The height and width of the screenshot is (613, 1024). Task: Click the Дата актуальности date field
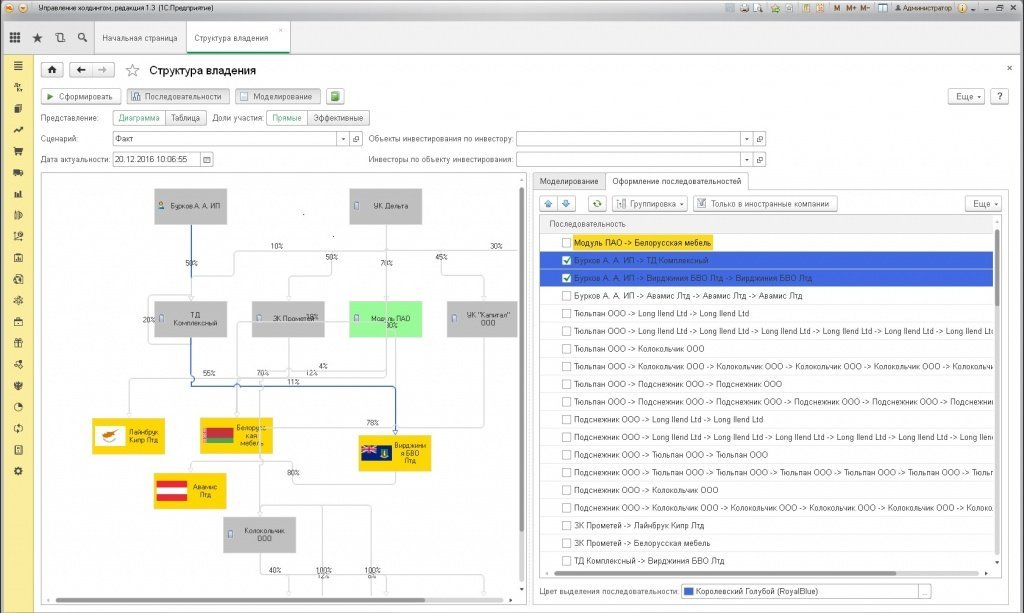[x=157, y=159]
